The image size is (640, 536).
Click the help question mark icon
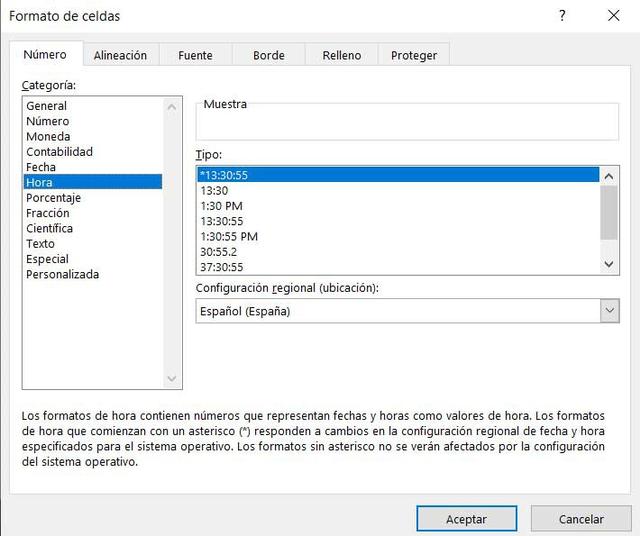click(x=562, y=16)
